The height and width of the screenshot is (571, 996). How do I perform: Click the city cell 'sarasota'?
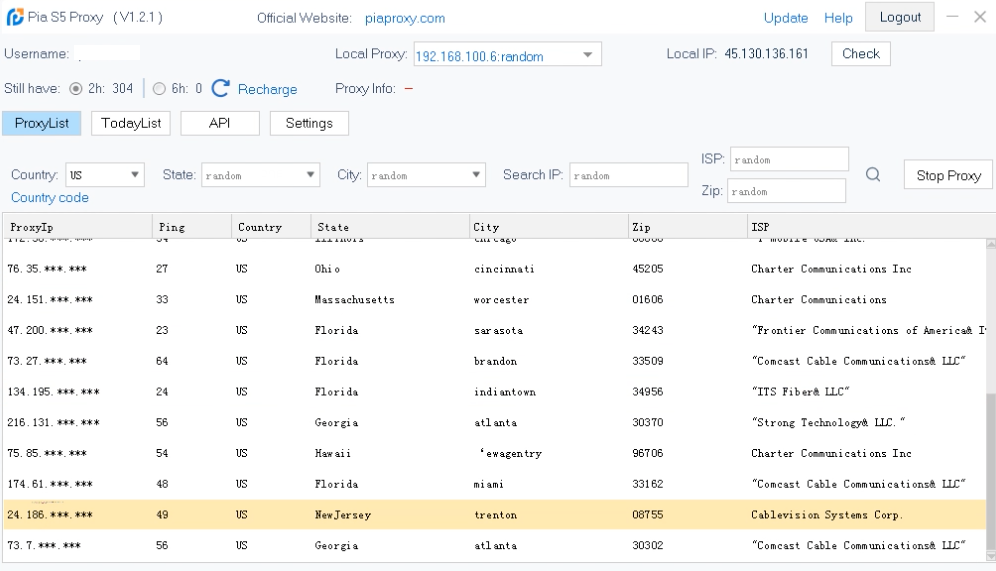tap(498, 330)
